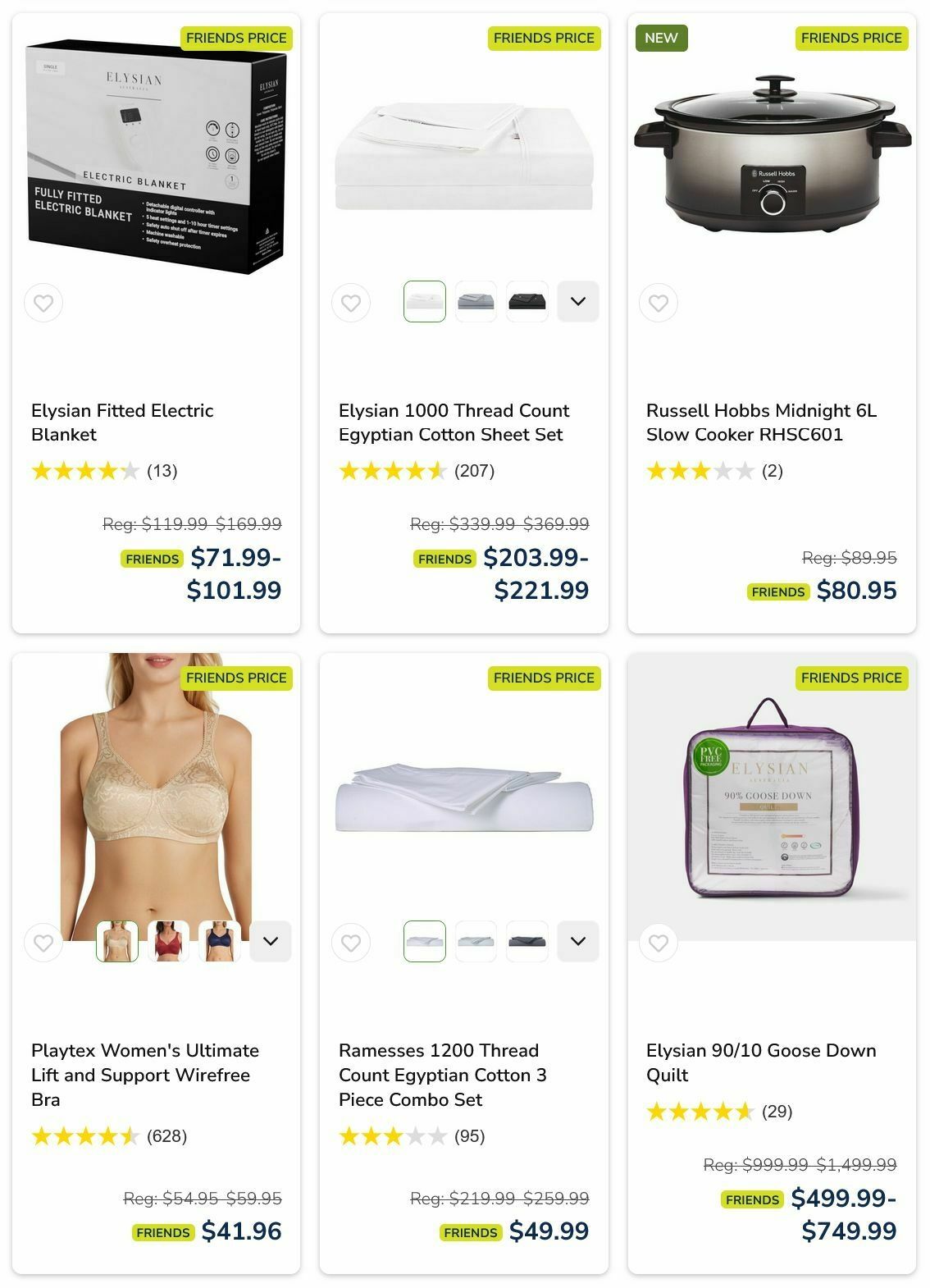This screenshot has width=930, height=1288.
Task: Click the NEW badge on slow cooker
Action: tap(661, 38)
